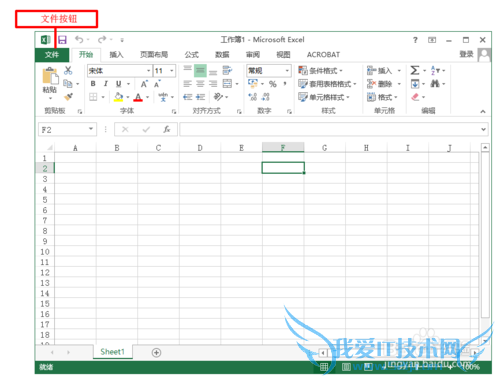Toggle wrap text icon
This screenshot has width=500, height=381.
[227, 70]
